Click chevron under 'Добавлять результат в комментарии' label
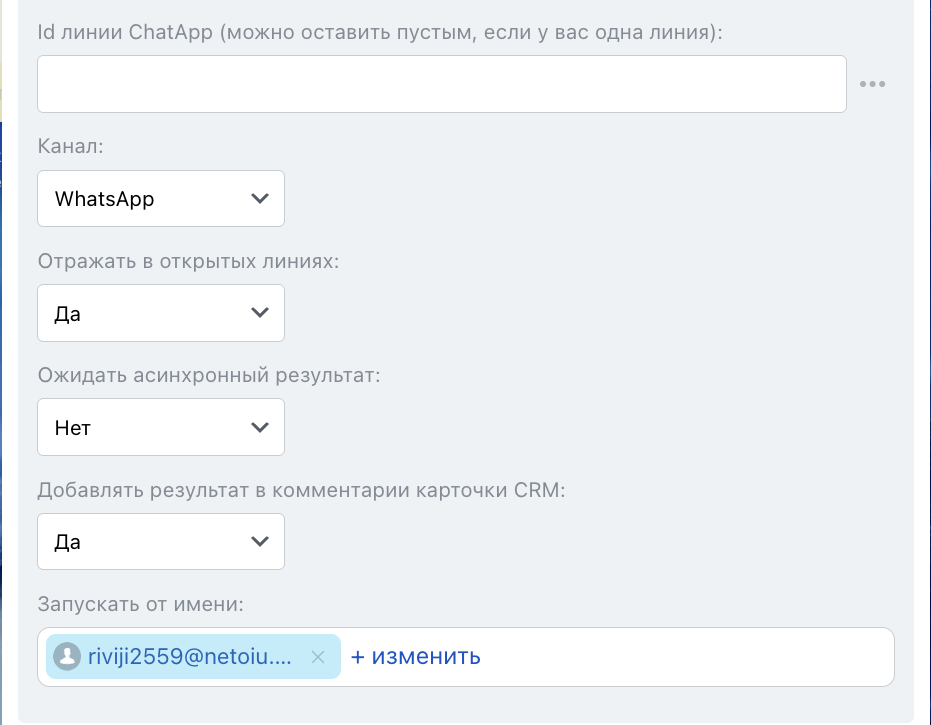Screen dimensions: 931x725 pyautogui.click(x=260, y=541)
